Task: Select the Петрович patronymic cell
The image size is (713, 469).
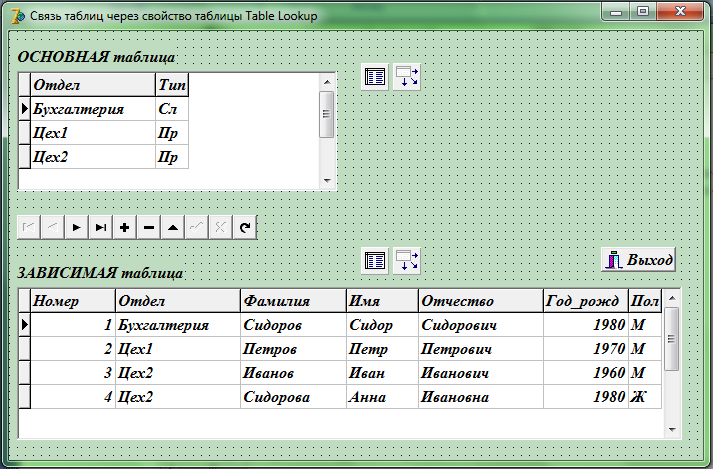Action: click(481, 349)
